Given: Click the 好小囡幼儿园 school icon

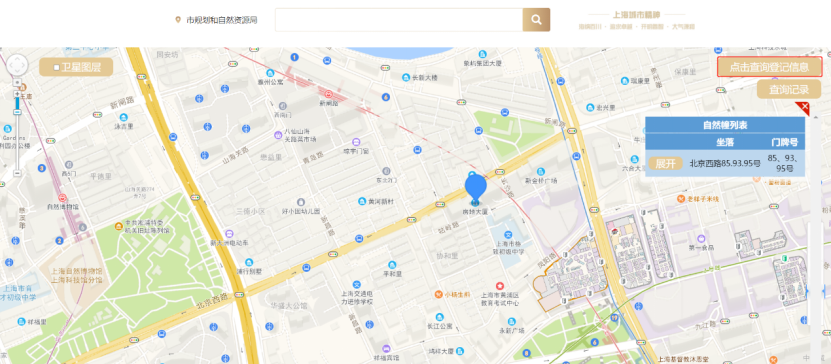Looking at the screenshot, I should click(301, 202).
